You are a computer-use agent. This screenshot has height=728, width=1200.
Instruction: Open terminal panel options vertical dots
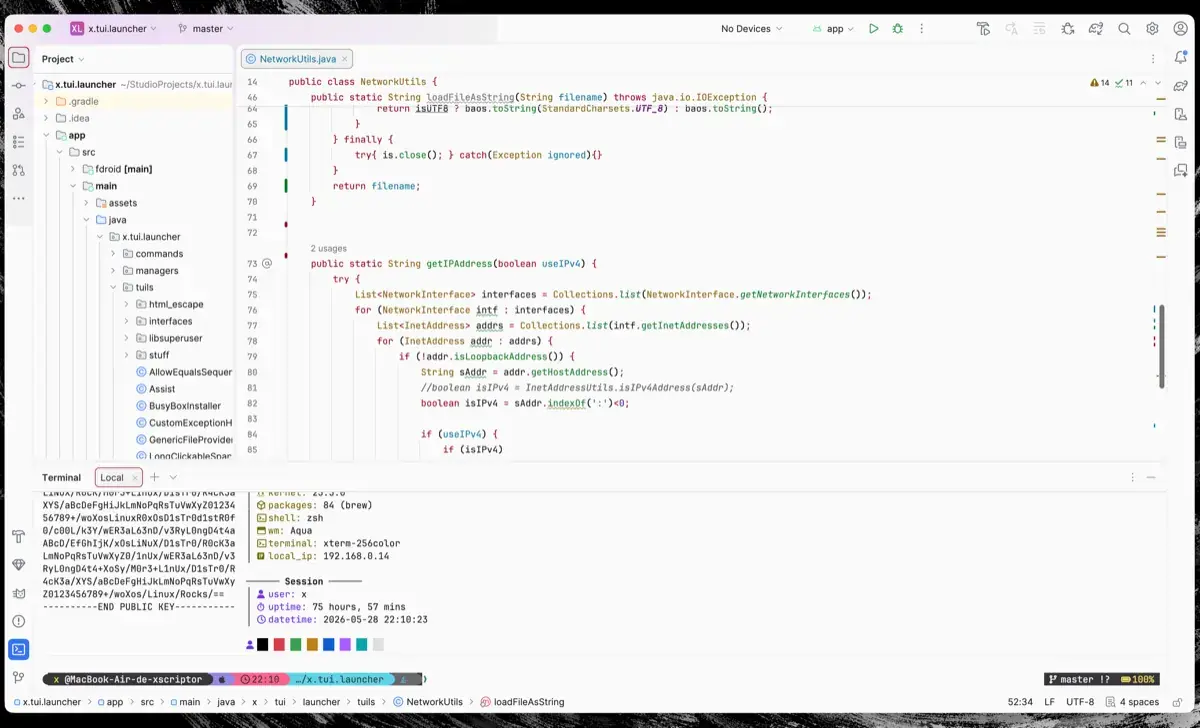click(1132, 477)
